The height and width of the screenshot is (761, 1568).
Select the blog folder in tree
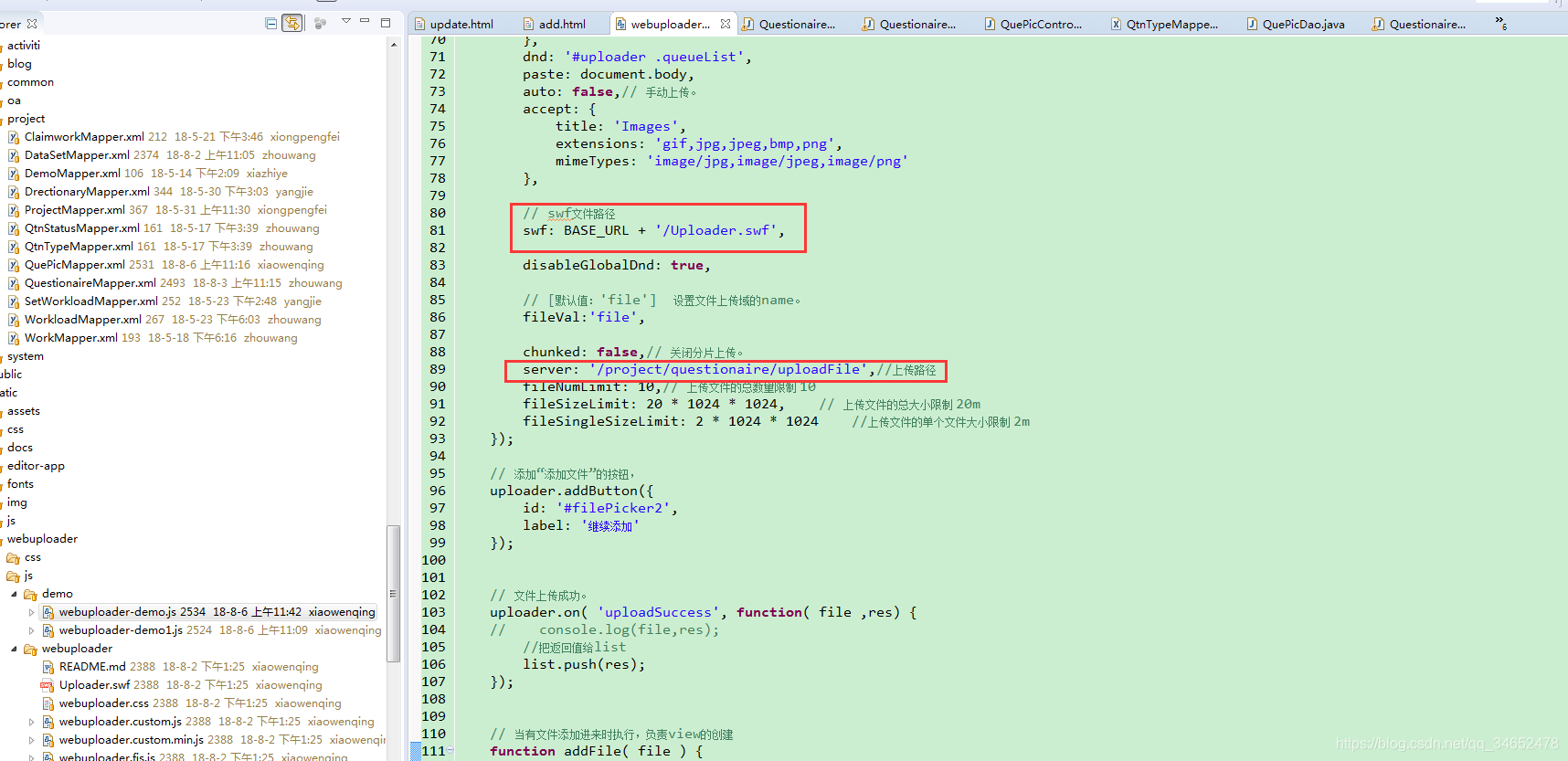click(x=19, y=64)
